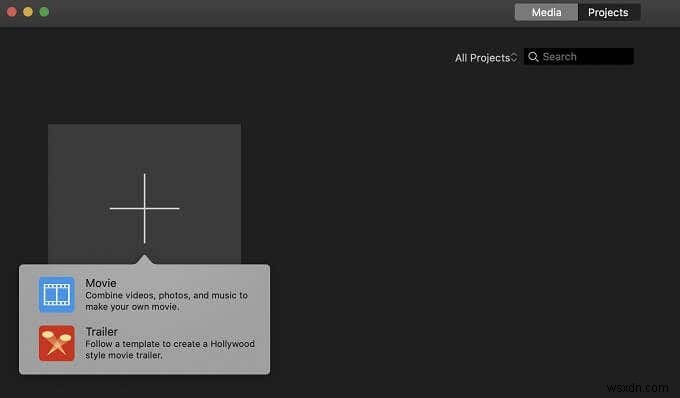This screenshot has height=398, width=680.
Task: Close the window with the red button
Action: click(x=12, y=12)
